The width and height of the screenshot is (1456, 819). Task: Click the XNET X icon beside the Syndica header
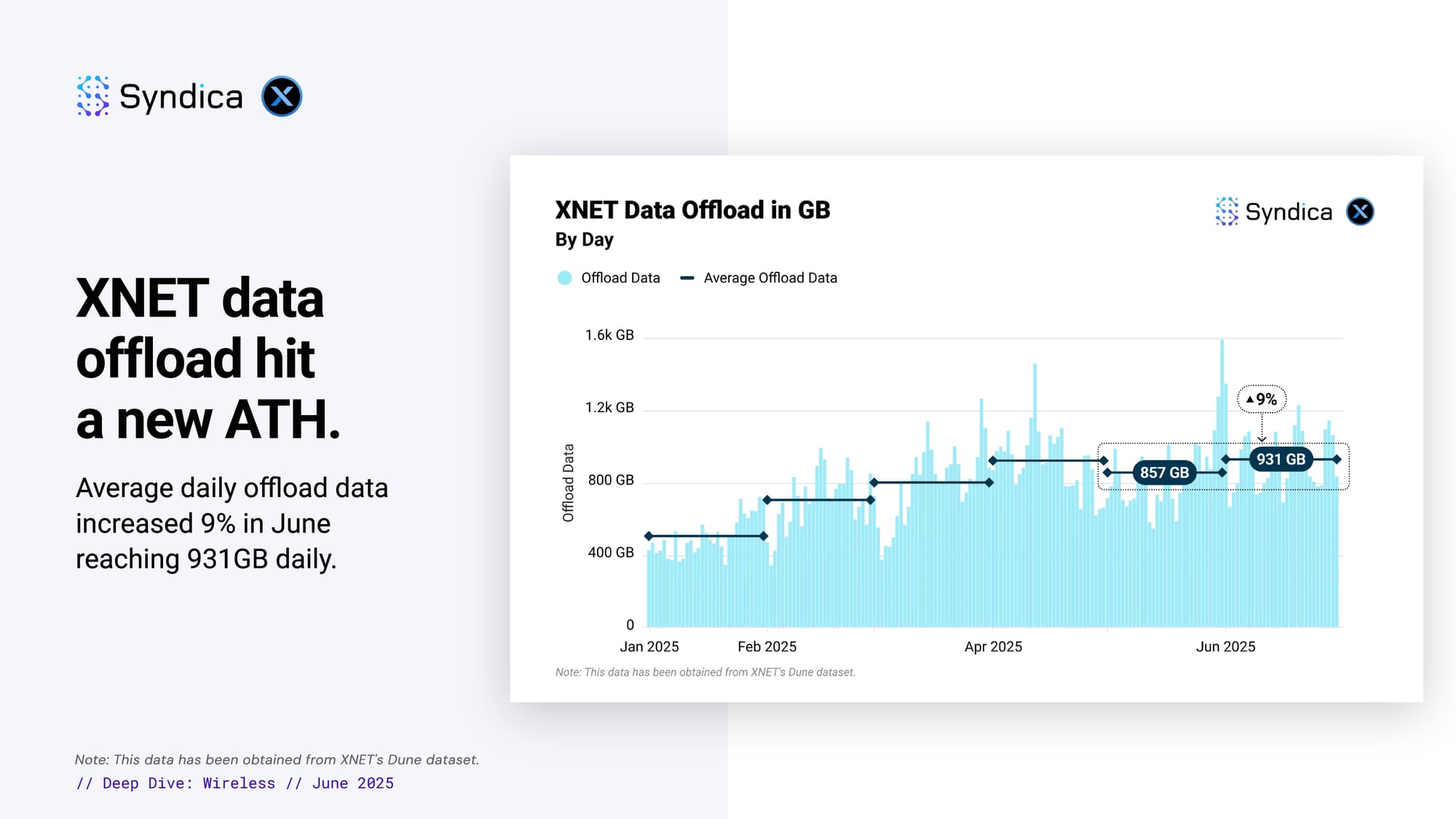[x=282, y=96]
